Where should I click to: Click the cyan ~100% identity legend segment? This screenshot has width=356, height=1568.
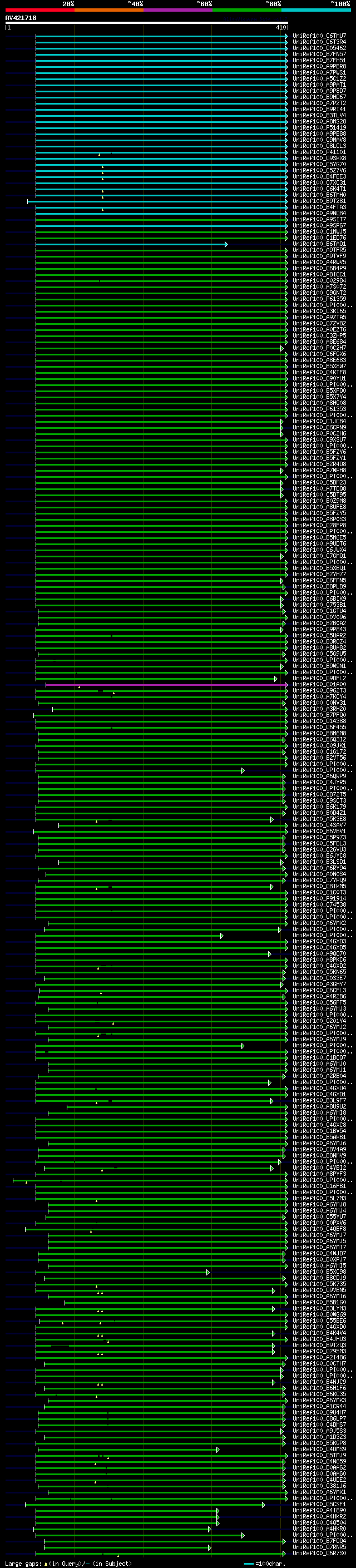315,11
